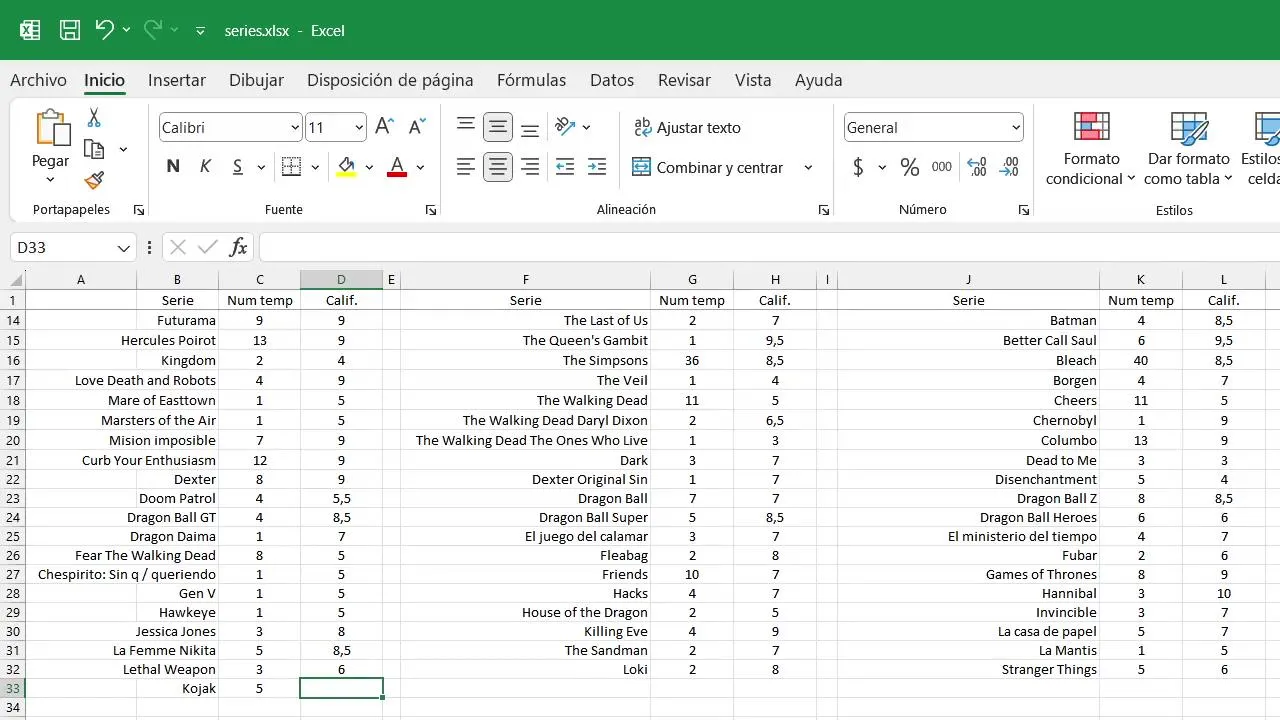Switch to Insertar tab
The image size is (1280, 720).
[177, 80]
